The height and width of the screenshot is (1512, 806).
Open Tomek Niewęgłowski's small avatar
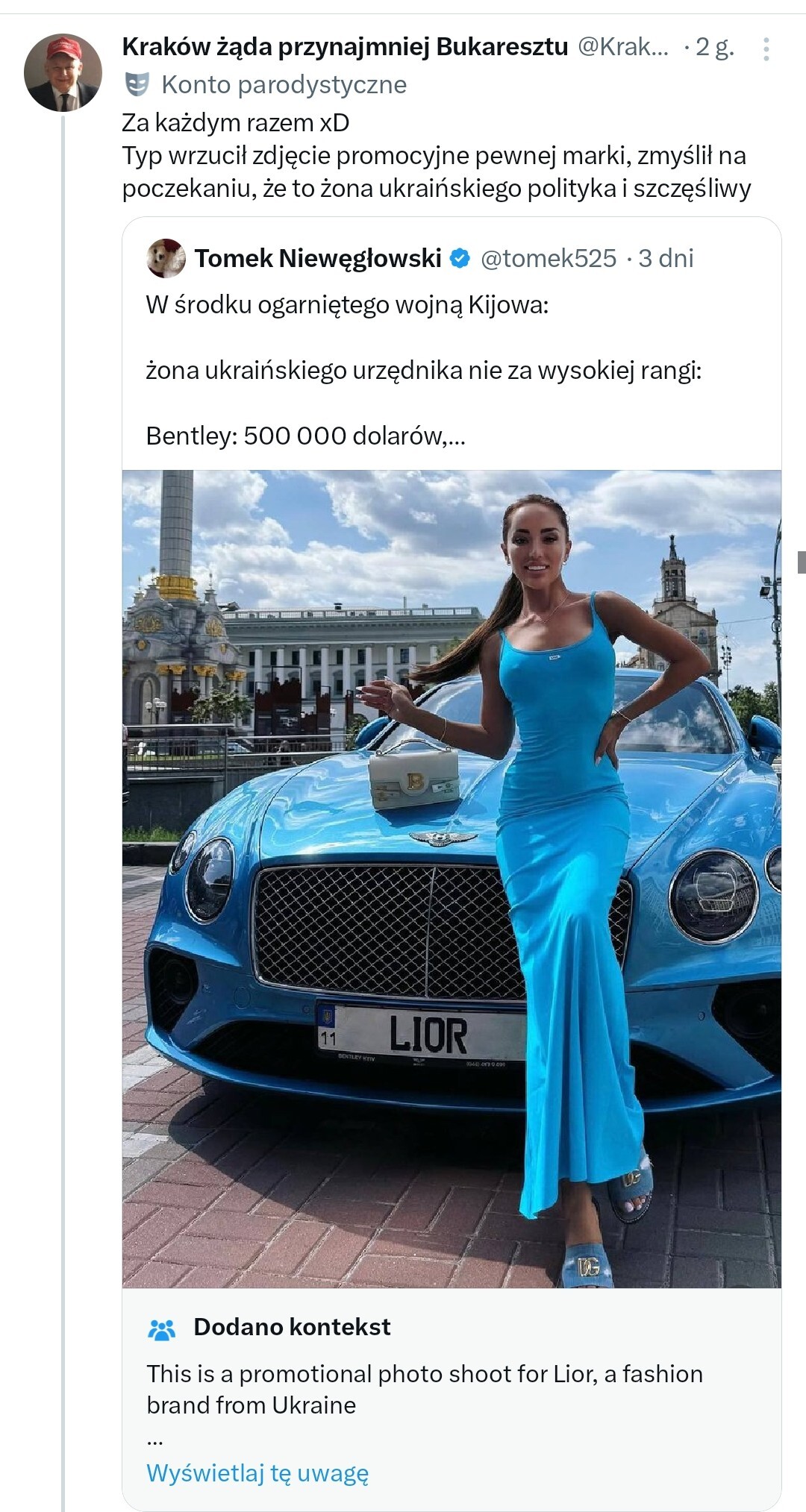click(166, 258)
